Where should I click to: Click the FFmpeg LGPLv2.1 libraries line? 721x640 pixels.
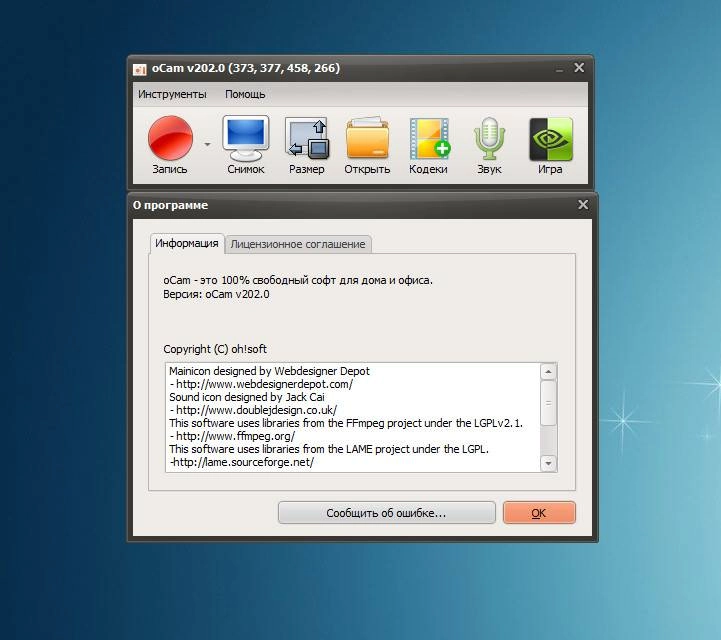tap(346, 423)
